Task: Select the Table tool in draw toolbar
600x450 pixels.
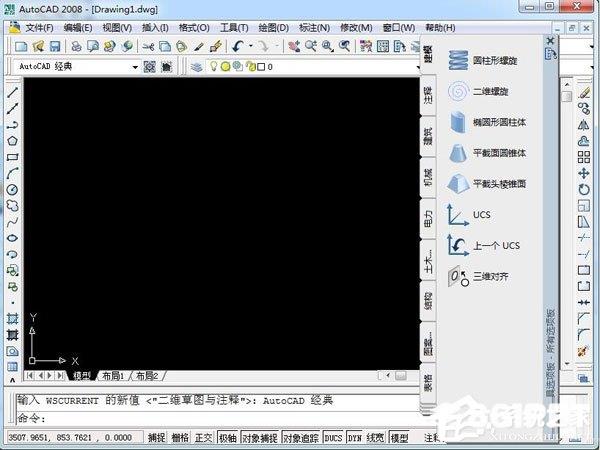Action: pos(13,367)
